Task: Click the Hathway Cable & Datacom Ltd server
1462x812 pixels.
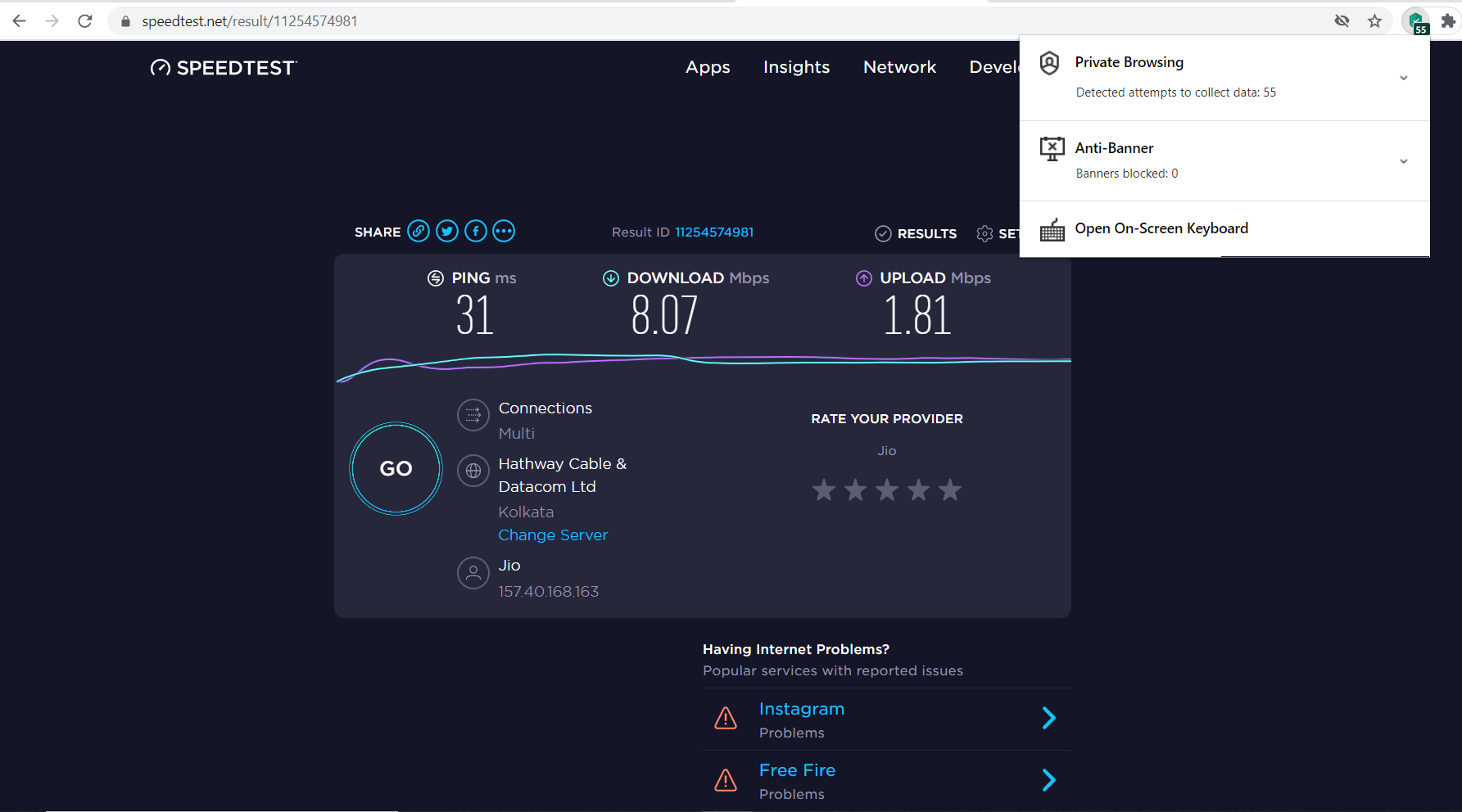Action: (x=563, y=475)
